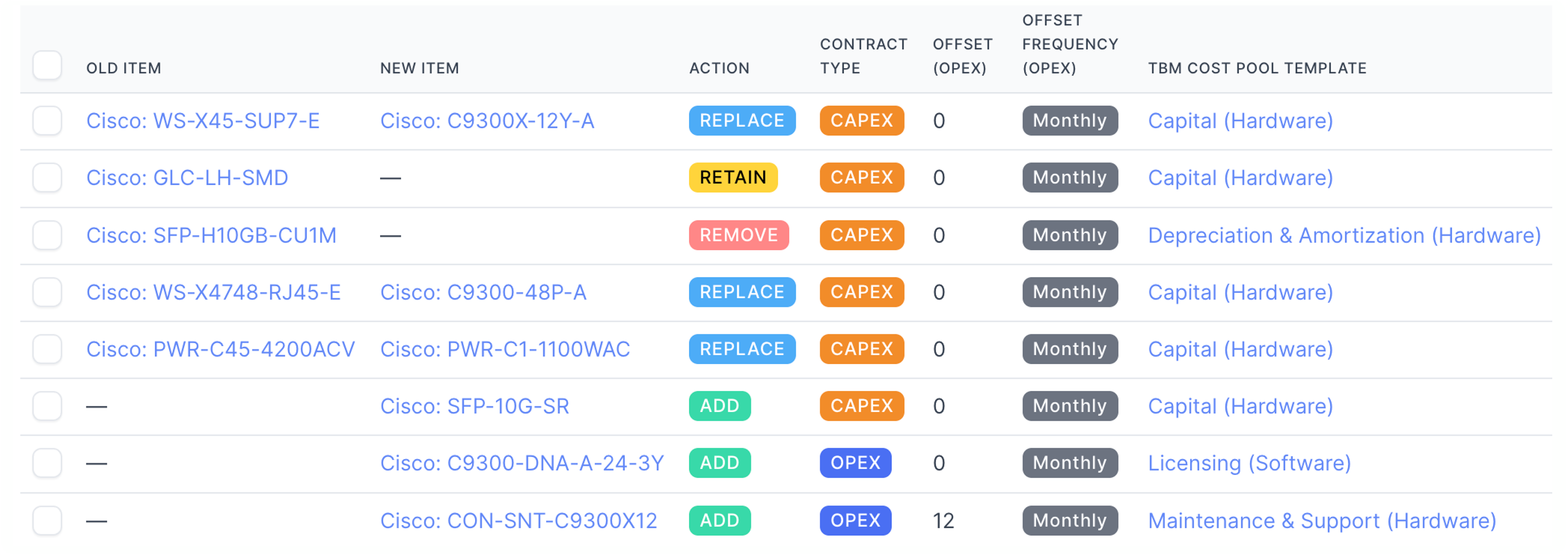Tick the checkbox for Cisco: SFP-10G-SR row
Viewport: 1568px width, 556px height.
click(47, 405)
